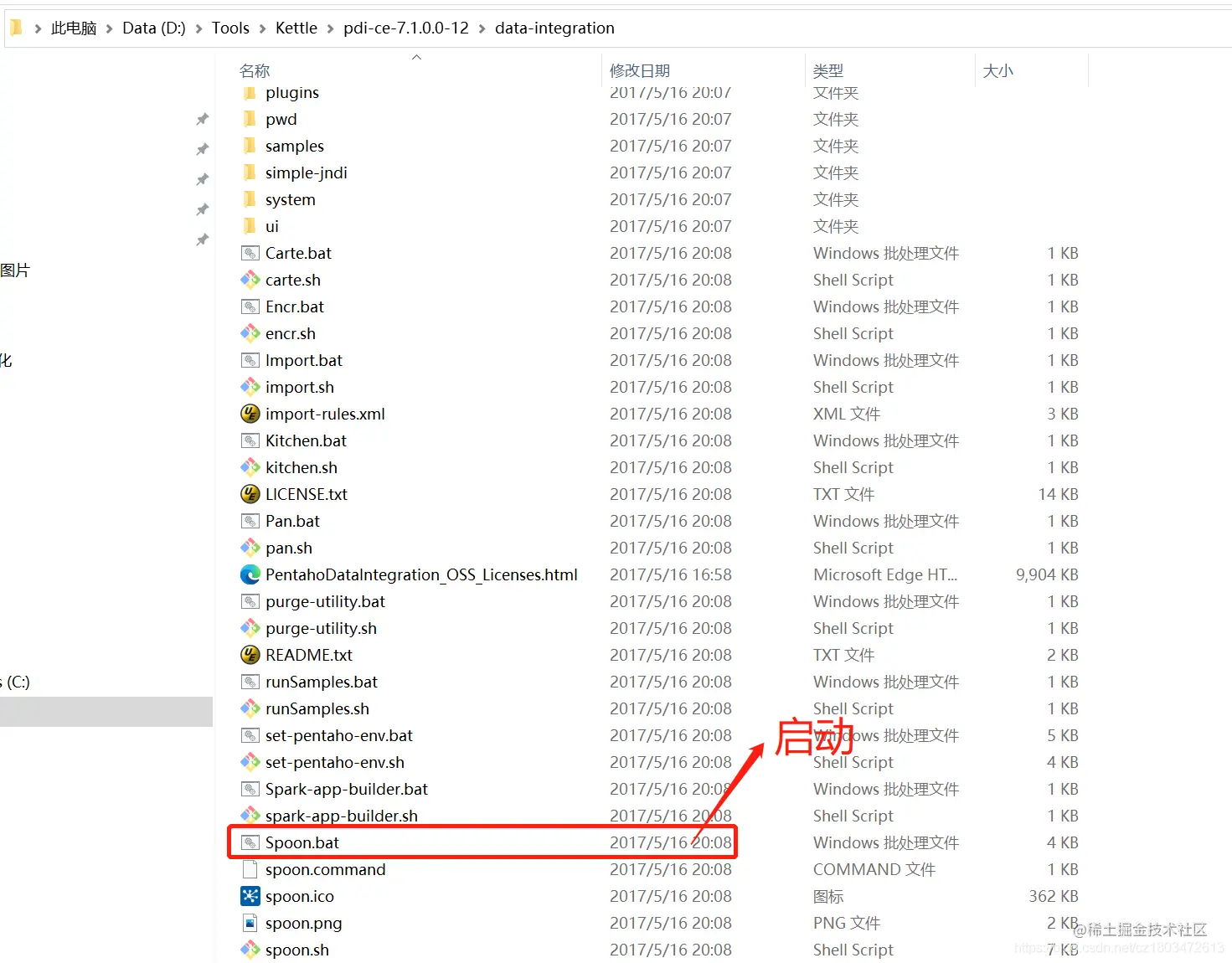The image size is (1232, 963).
Task: Navigate to Tools in the address path
Action: tap(230, 28)
